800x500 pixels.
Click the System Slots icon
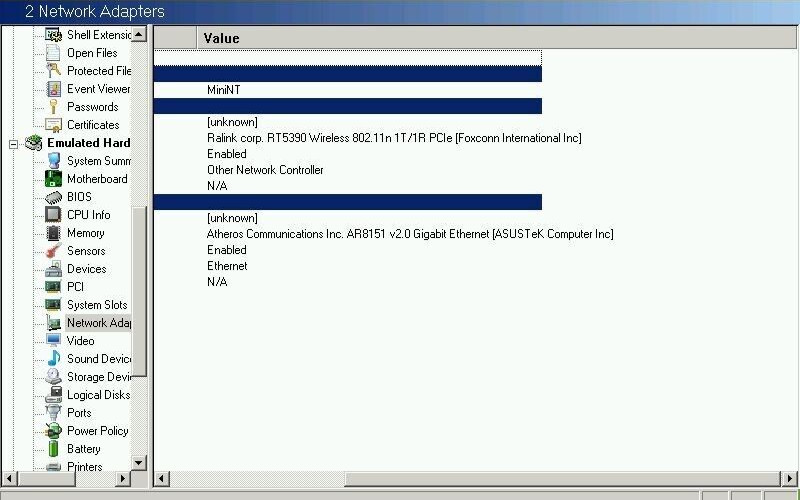pyautogui.click(x=53, y=305)
